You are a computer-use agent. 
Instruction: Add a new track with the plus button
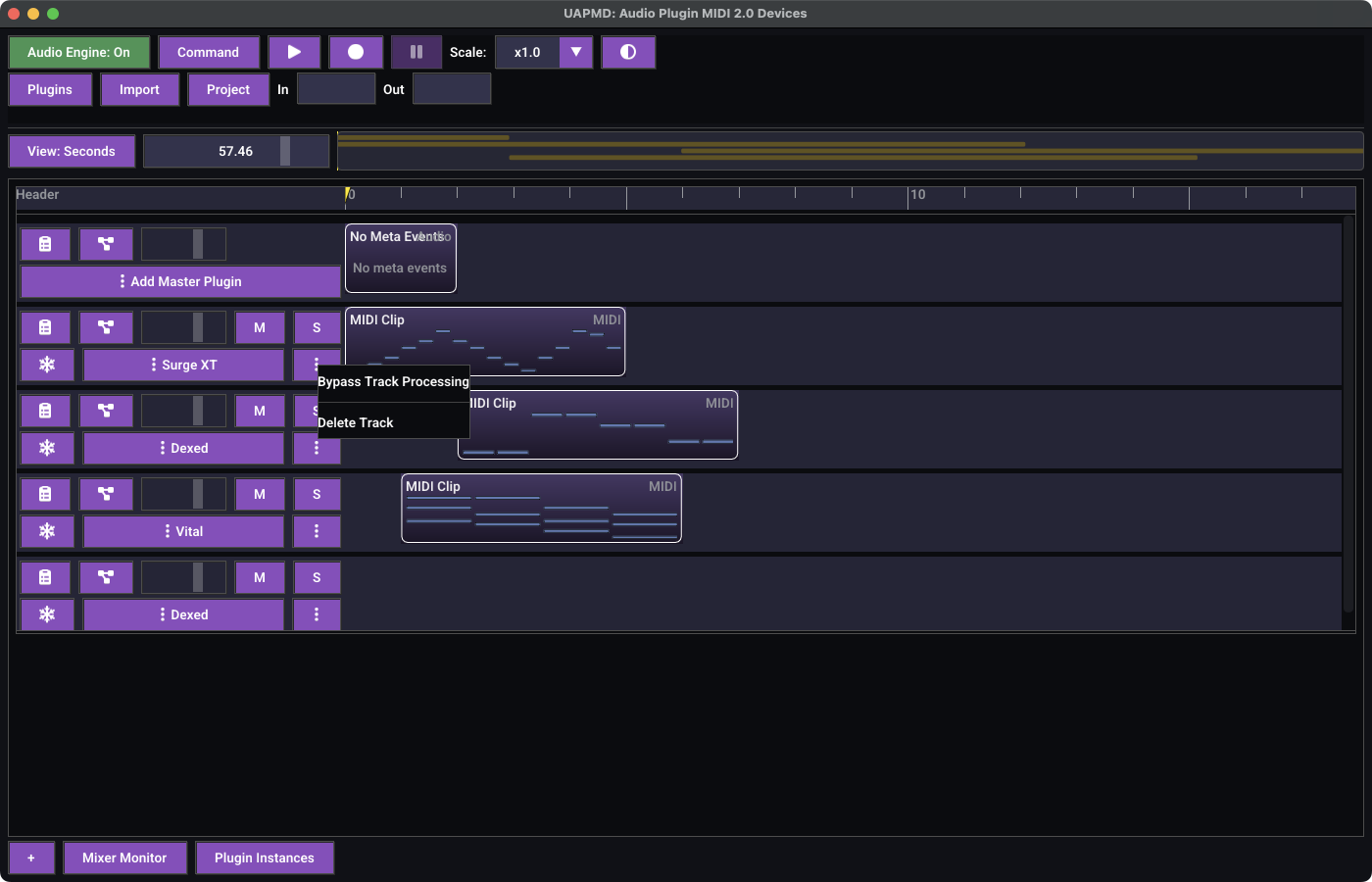click(31, 857)
